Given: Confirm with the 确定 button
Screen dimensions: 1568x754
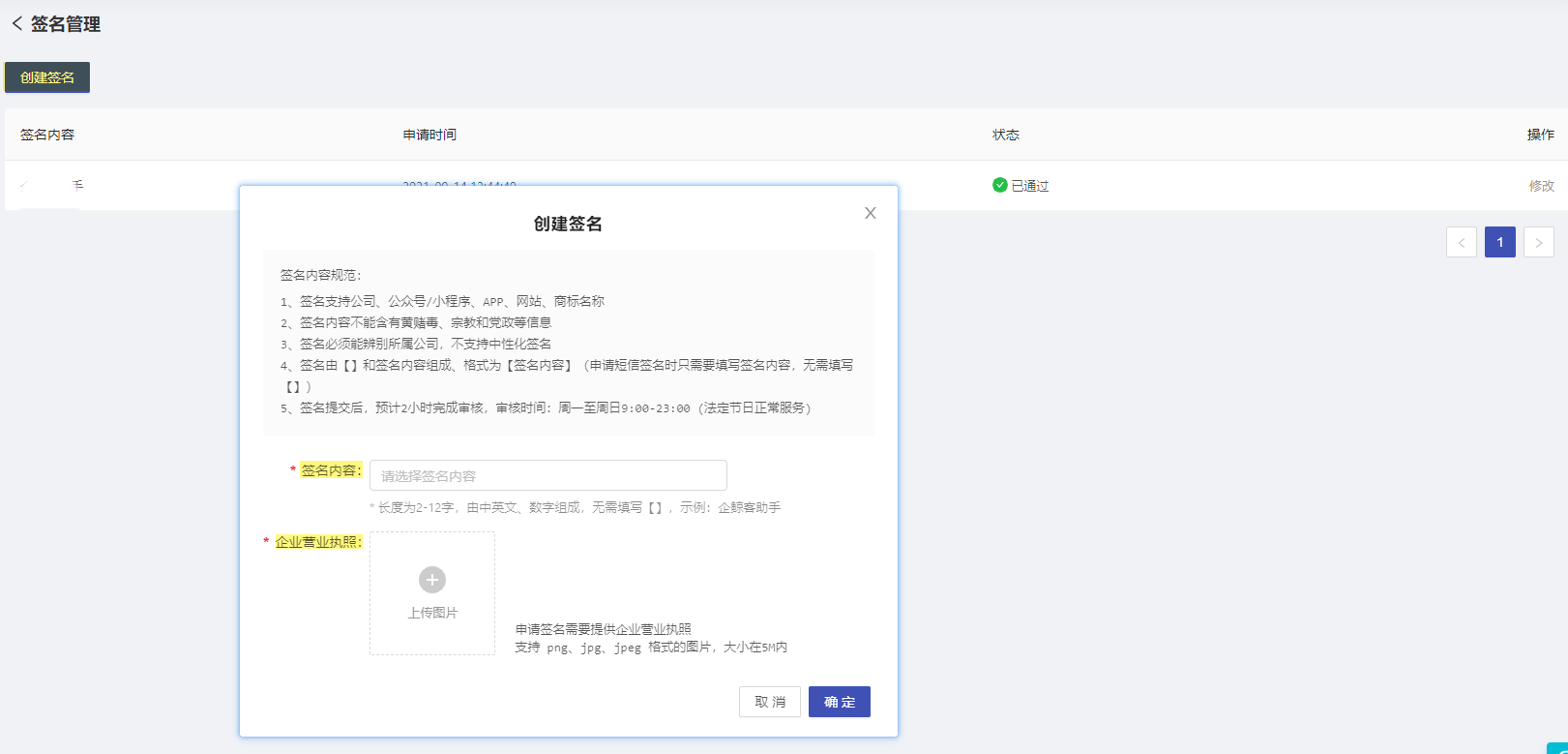Looking at the screenshot, I should pyautogui.click(x=840, y=702).
